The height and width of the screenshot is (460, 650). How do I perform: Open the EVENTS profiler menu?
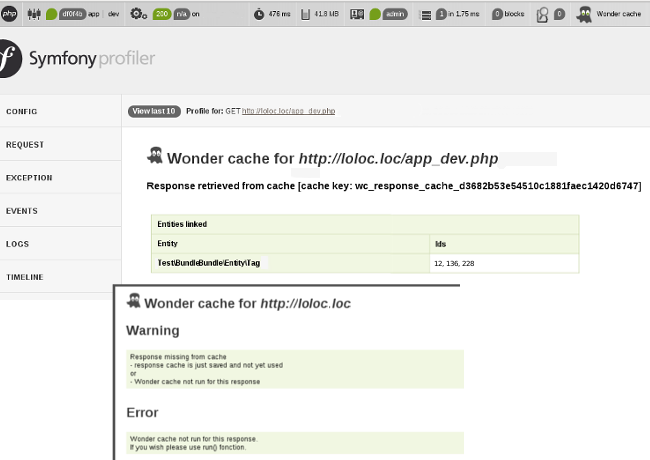tap(61, 211)
